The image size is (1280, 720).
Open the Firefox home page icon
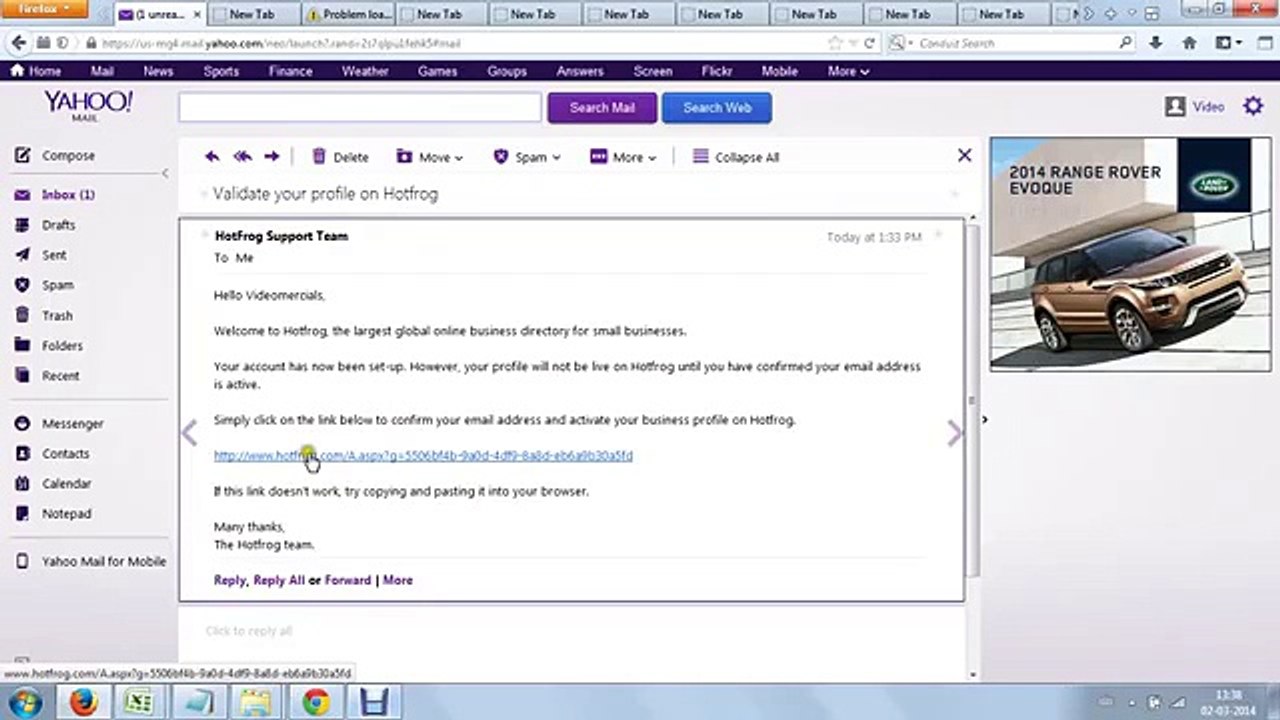click(x=1189, y=43)
